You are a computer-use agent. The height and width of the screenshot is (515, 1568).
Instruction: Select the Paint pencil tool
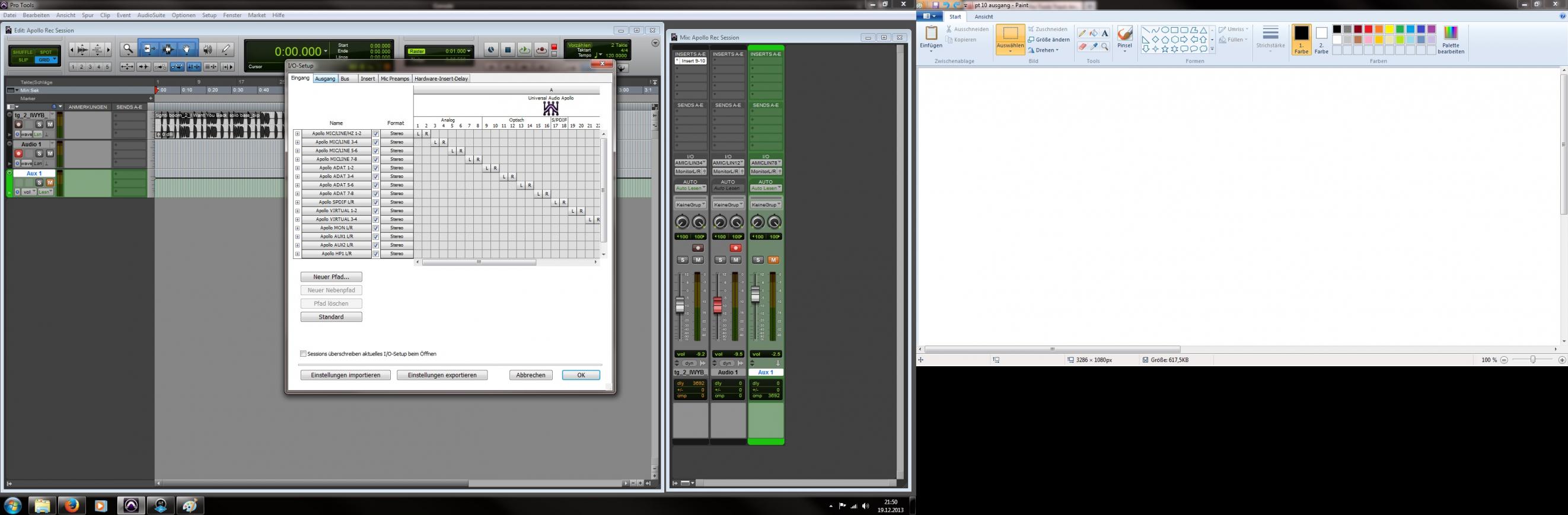tap(1082, 33)
